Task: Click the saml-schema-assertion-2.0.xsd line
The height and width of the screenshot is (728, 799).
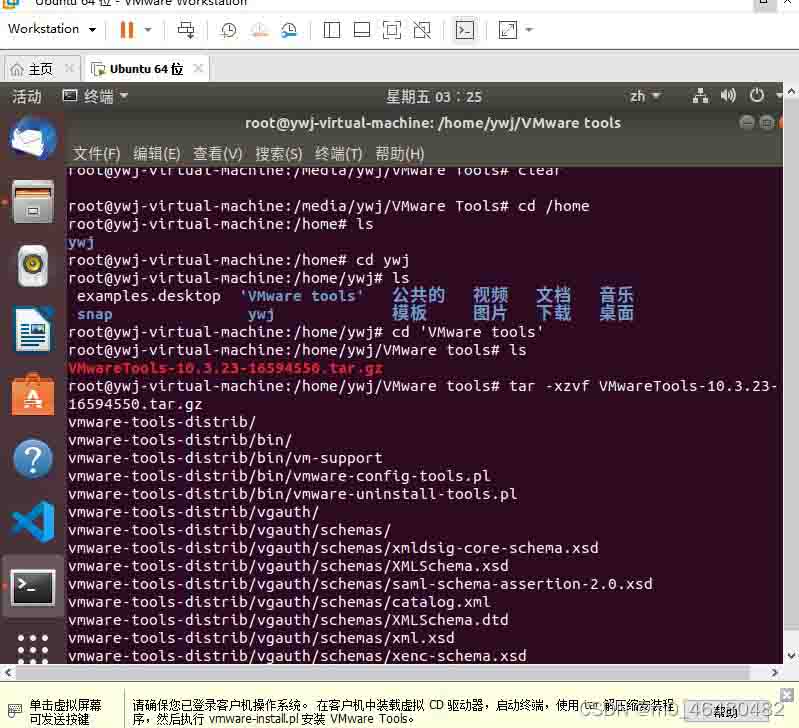Action: coord(360,584)
